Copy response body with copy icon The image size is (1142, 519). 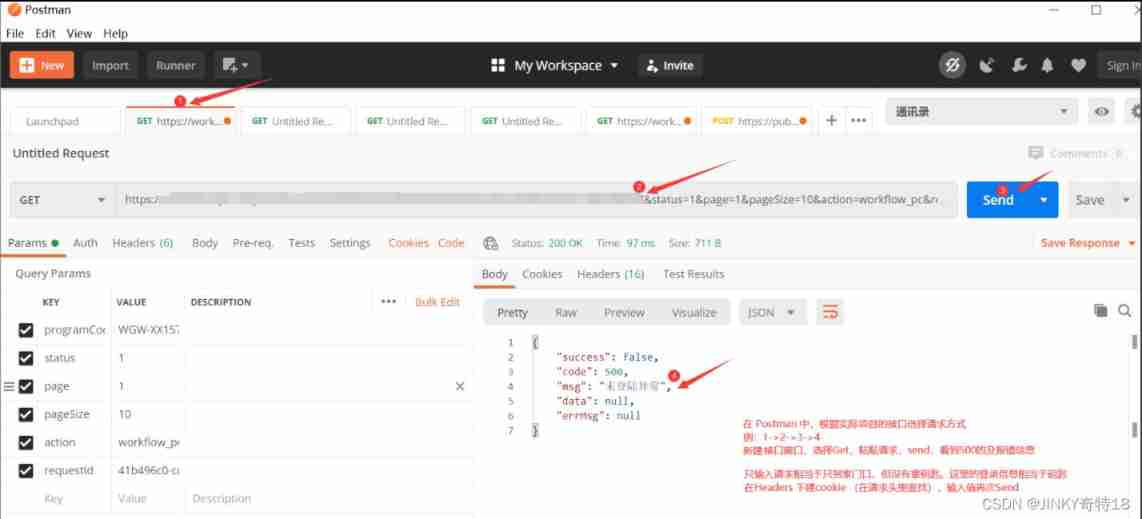1101,311
